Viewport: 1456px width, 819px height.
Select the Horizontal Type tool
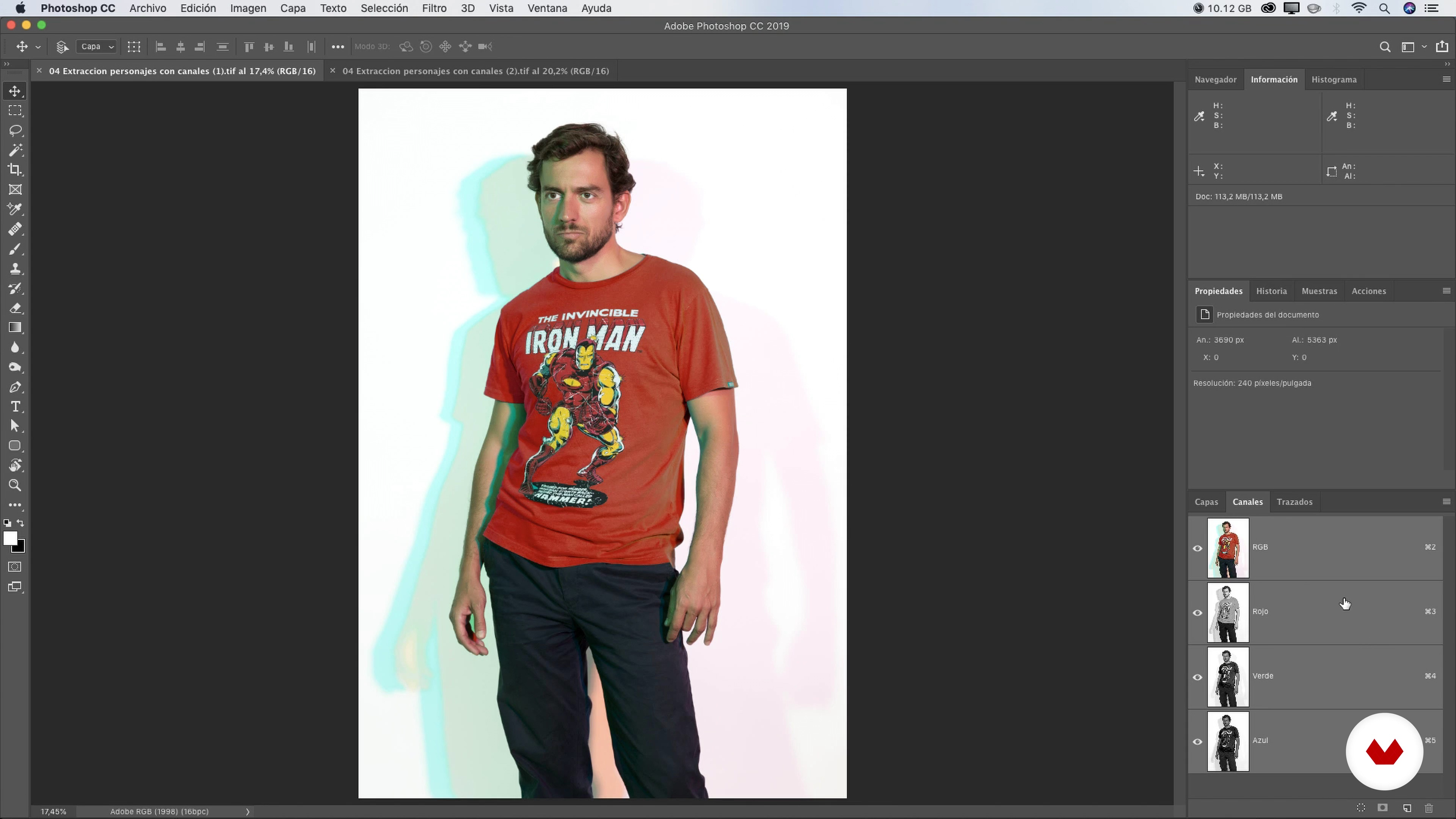15,406
